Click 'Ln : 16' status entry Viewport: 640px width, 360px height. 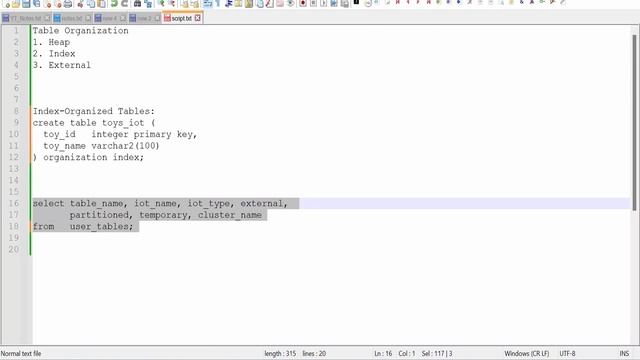(383, 353)
